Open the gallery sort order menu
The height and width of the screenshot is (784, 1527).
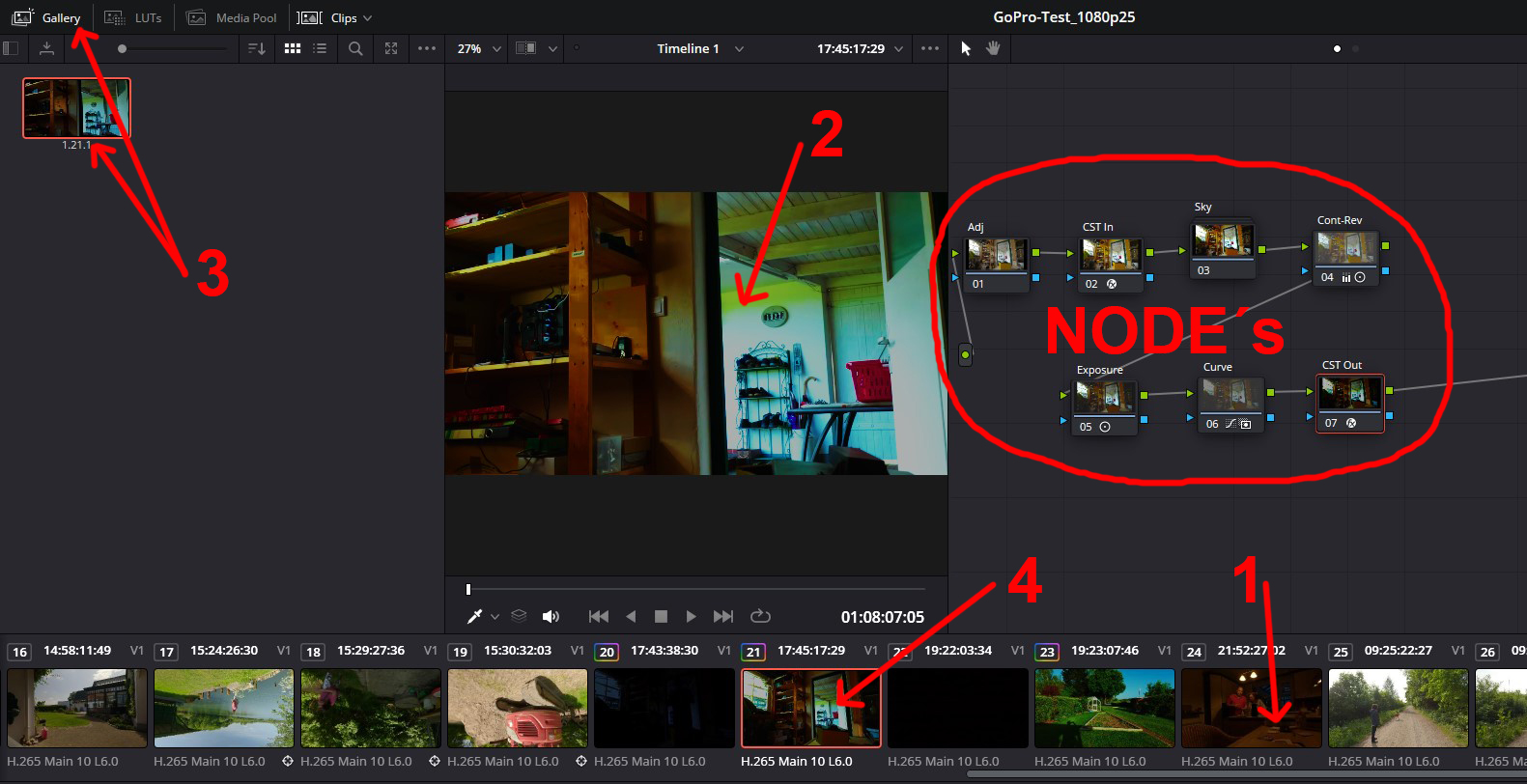tap(257, 48)
